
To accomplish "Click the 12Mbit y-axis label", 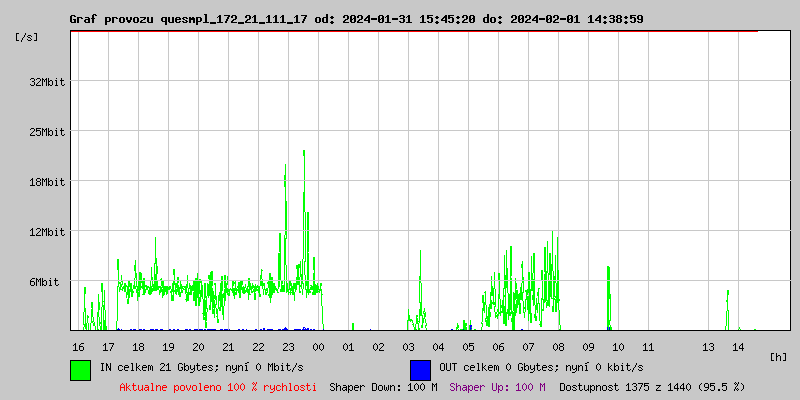I will pyautogui.click(x=47, y=232).
